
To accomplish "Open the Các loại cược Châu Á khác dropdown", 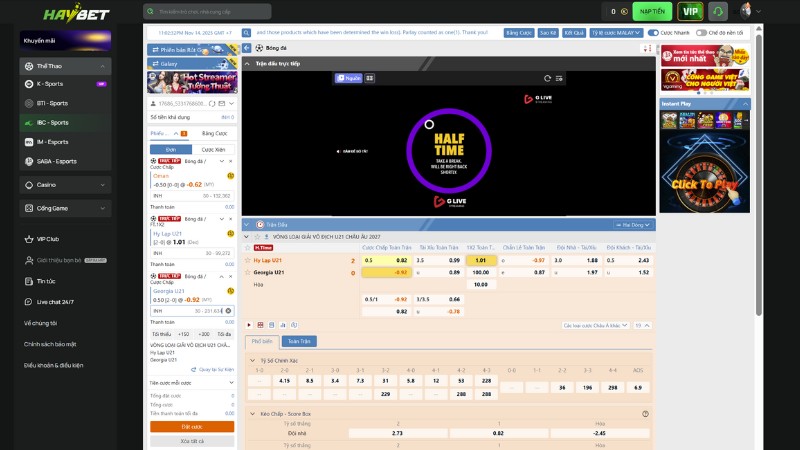I will pos(595,326).
